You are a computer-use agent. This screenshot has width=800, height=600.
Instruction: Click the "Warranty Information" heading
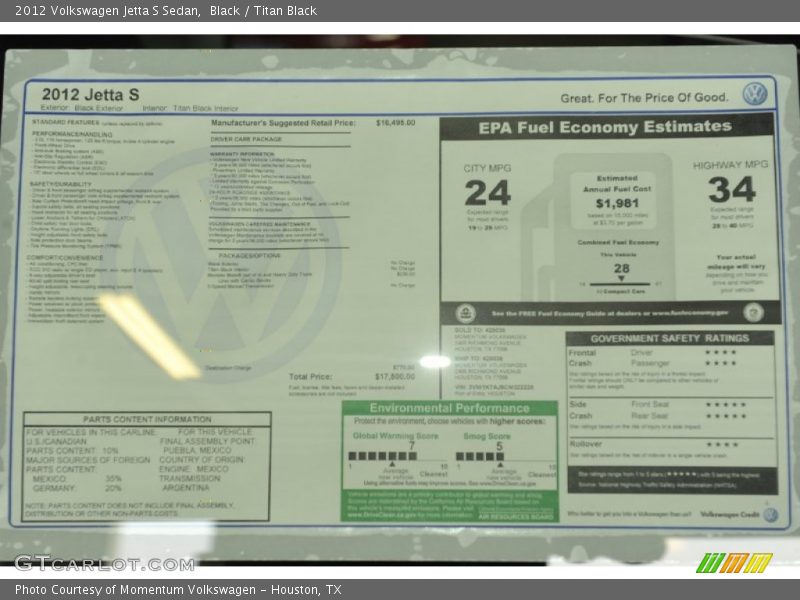coord(242,154)
